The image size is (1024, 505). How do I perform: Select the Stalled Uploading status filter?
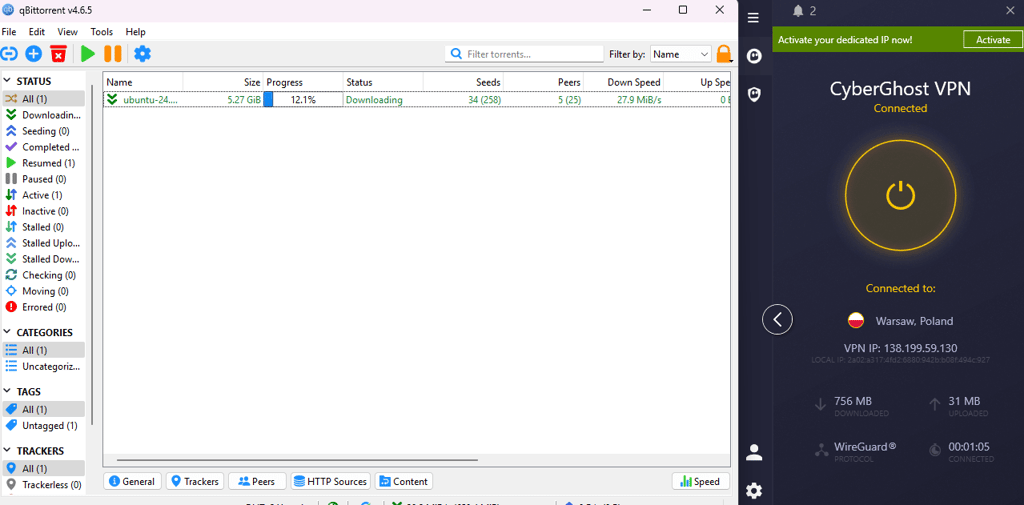[x=43, y=243]
